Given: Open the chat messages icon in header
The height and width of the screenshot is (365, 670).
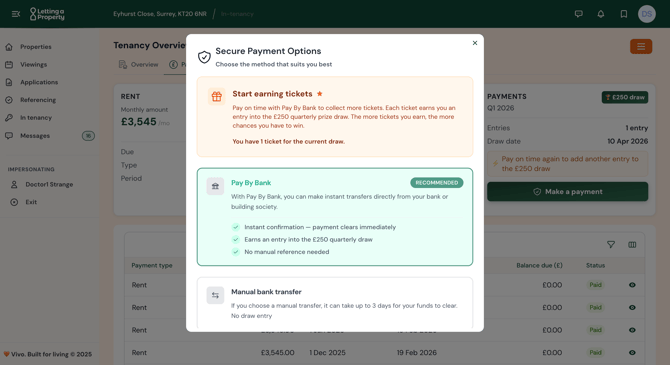Looking at the screenshot, I should coord(579,14).
